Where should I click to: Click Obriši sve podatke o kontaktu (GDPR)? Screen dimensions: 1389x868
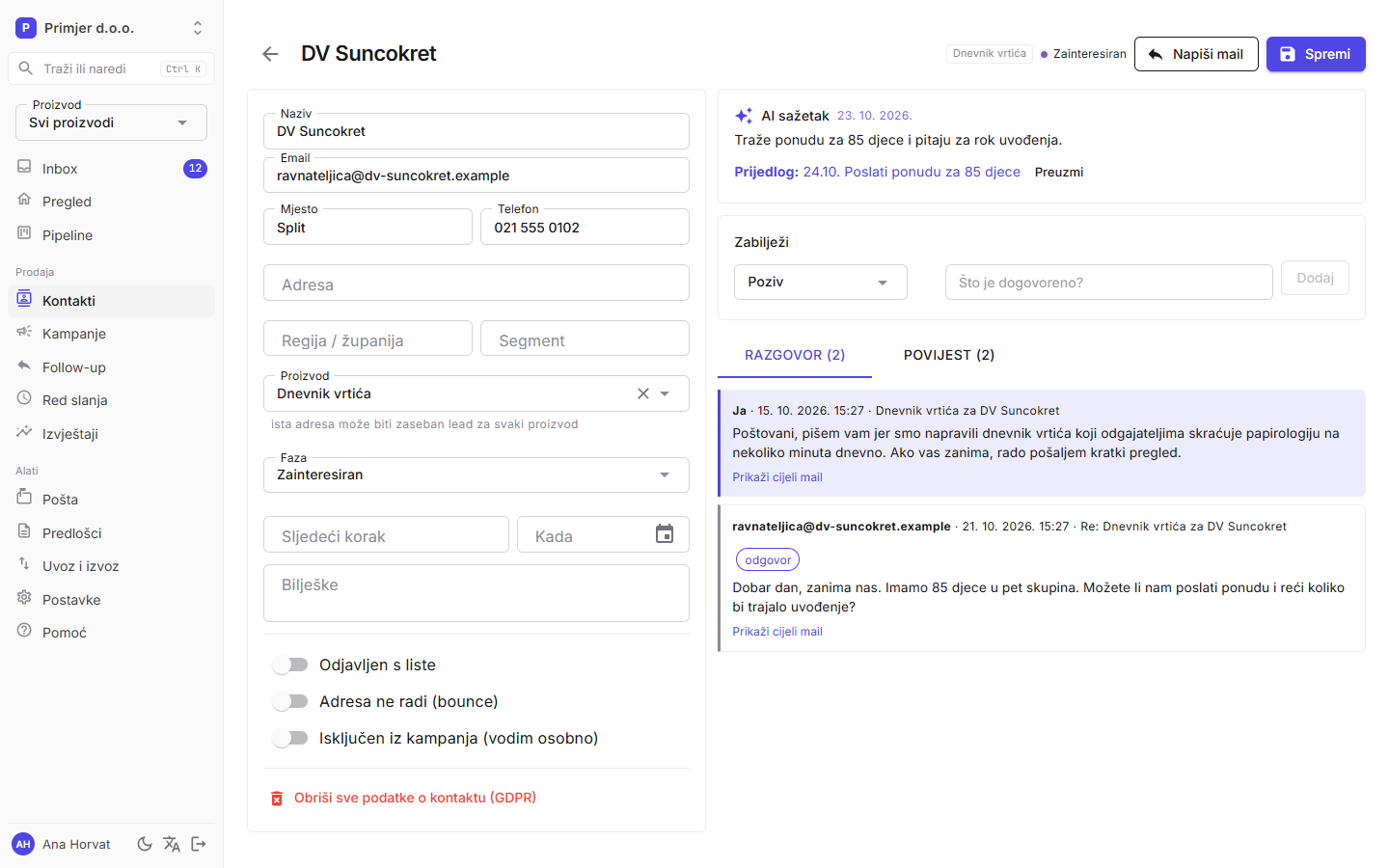point(403,798)
